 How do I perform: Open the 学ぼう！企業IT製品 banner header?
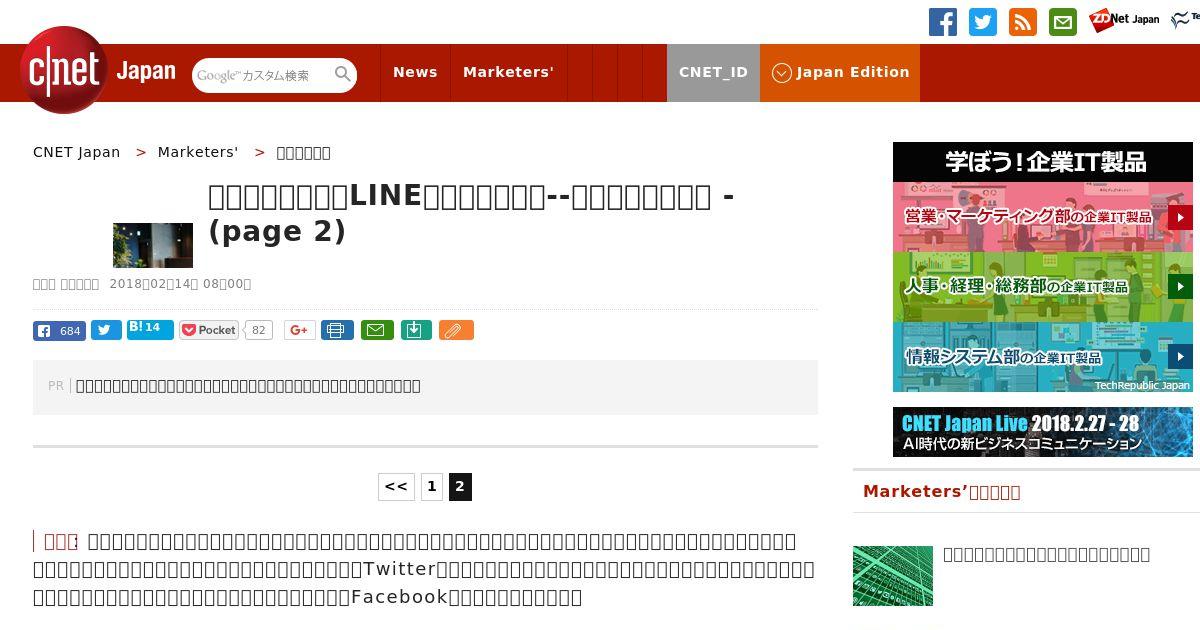(x=1043, y=162)
